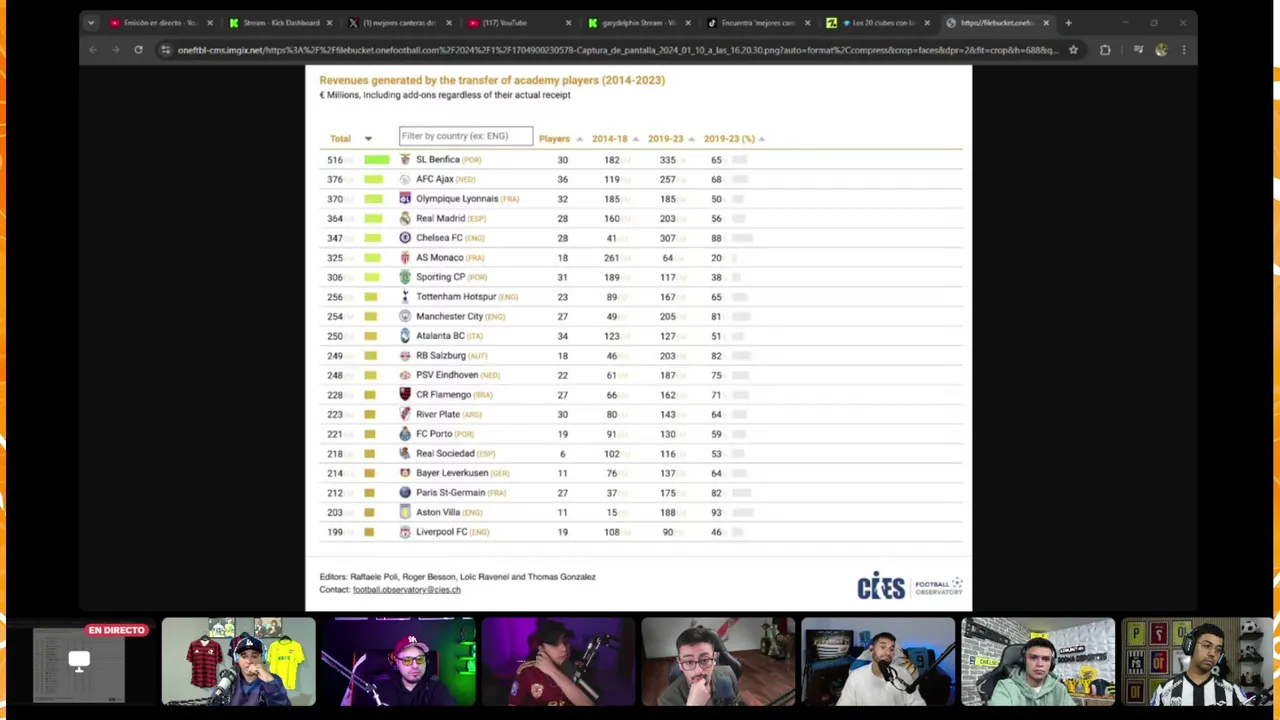Click the River Plate club crest
This screenshot has height=720, width=1280.
click(405, 414)
